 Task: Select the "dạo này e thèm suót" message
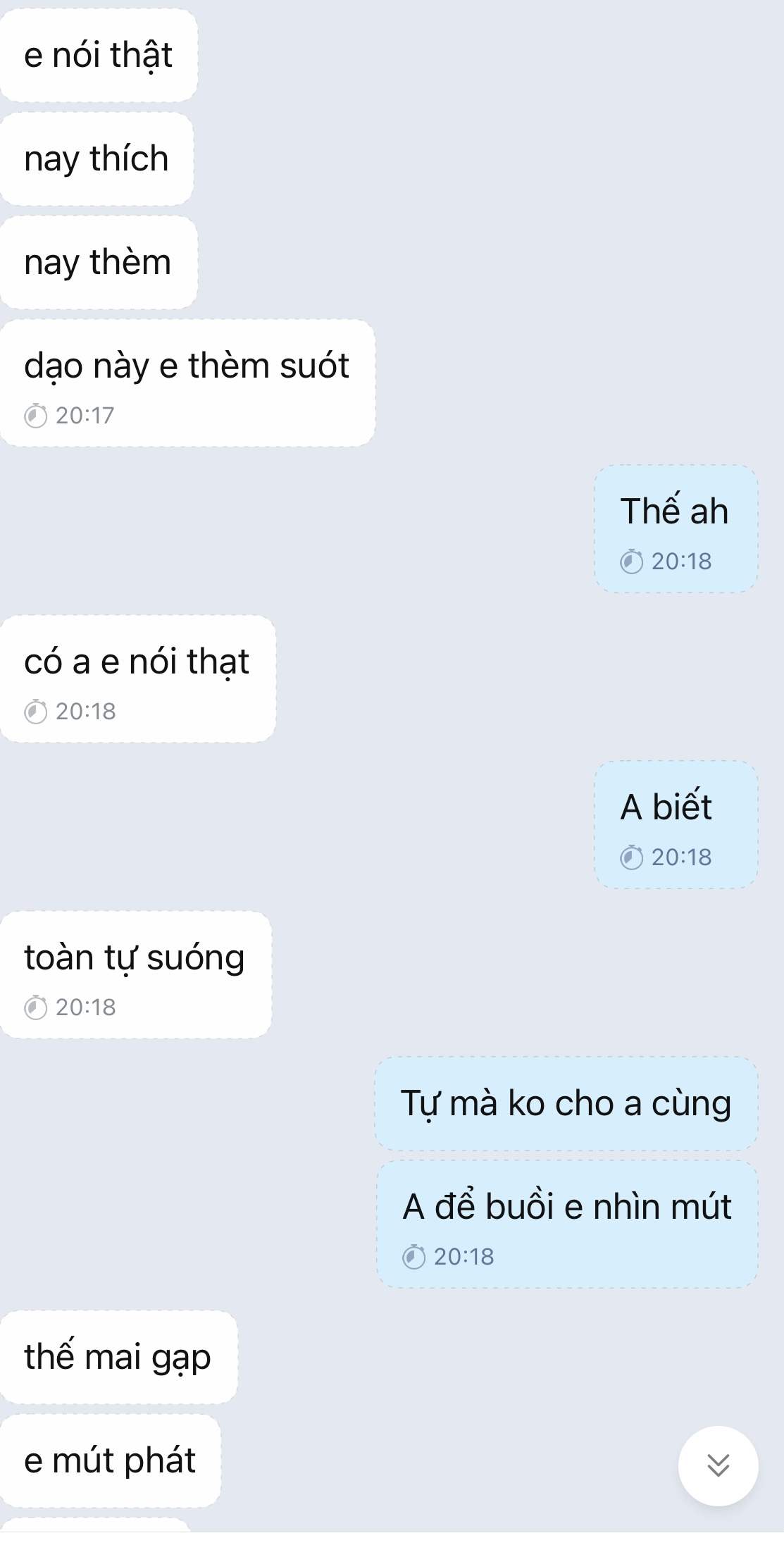click(187, 383)
